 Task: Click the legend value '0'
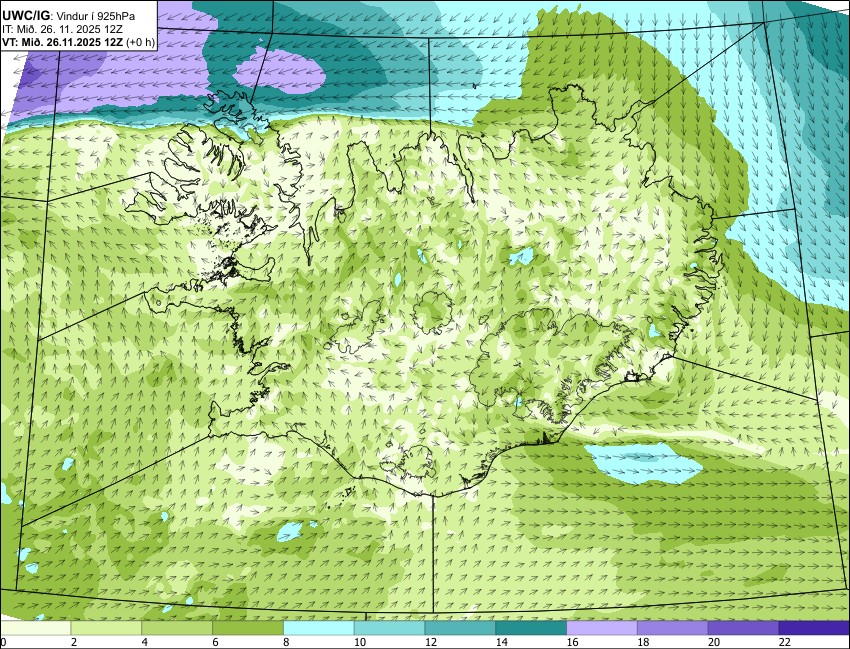3,642
